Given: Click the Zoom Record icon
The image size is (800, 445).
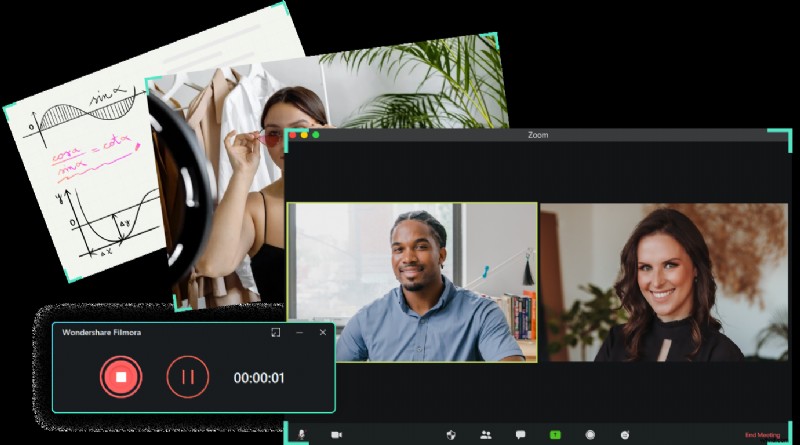Looking at the screenshot, I should pyautogui.click(x=590, y=435).
